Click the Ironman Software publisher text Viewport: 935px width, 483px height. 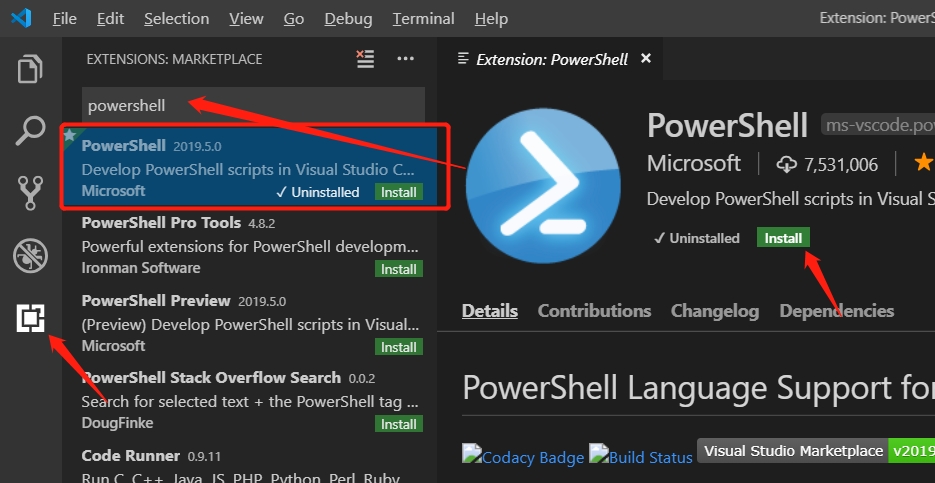click(x=141, y=268)
